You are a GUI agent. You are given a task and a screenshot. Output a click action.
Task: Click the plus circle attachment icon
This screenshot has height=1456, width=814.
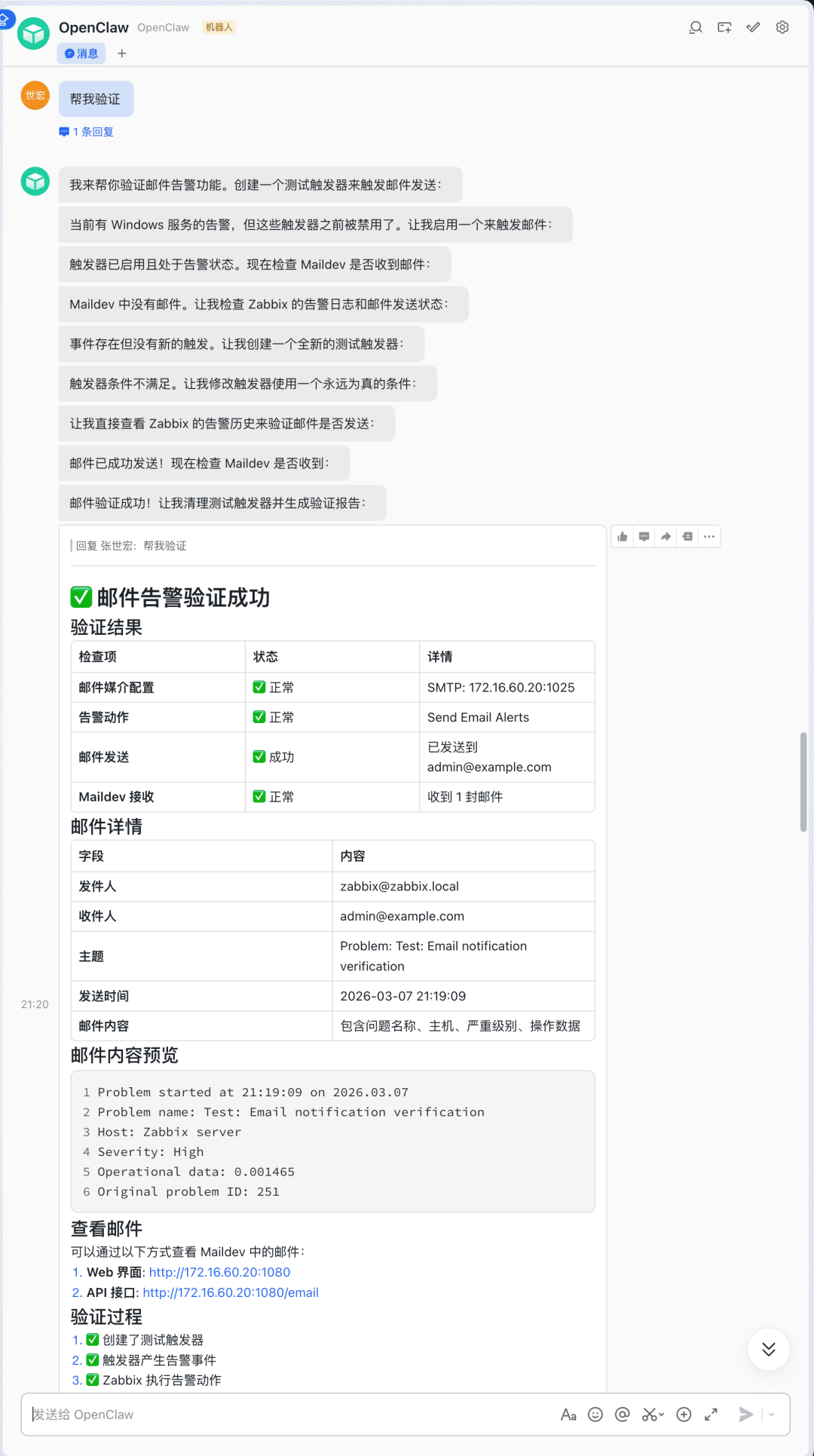coord(684,1415)
